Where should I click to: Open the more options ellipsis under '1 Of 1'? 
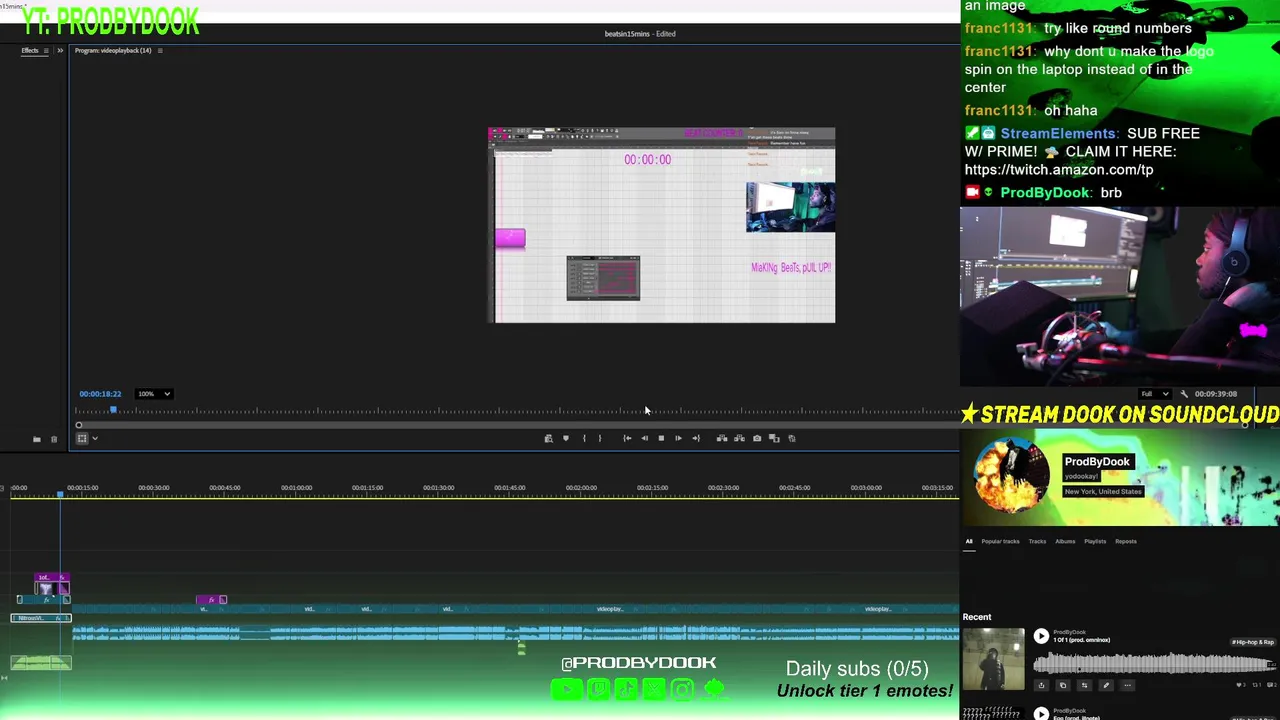click(1127, 685)
